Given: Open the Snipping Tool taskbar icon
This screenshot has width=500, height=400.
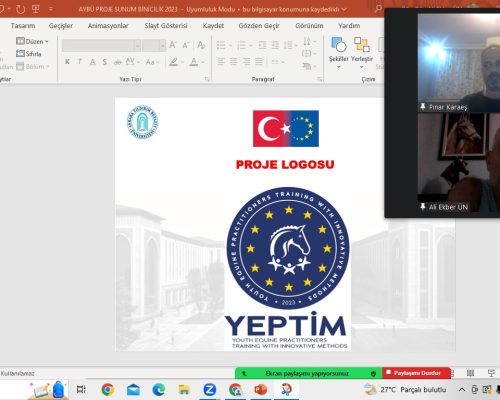Looking at the screenshot, I should (x=286, y=389).
